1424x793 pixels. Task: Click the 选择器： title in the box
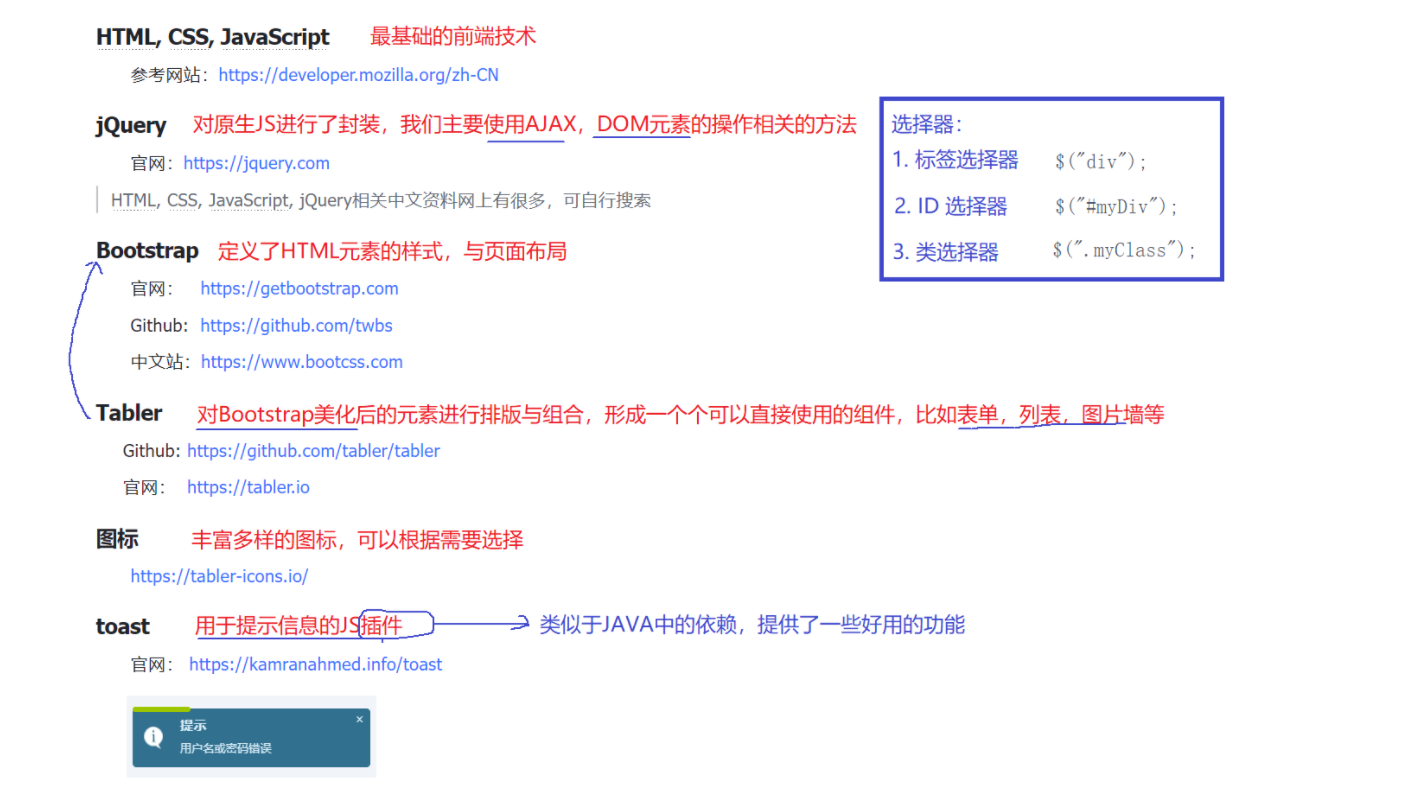[926, 124]
